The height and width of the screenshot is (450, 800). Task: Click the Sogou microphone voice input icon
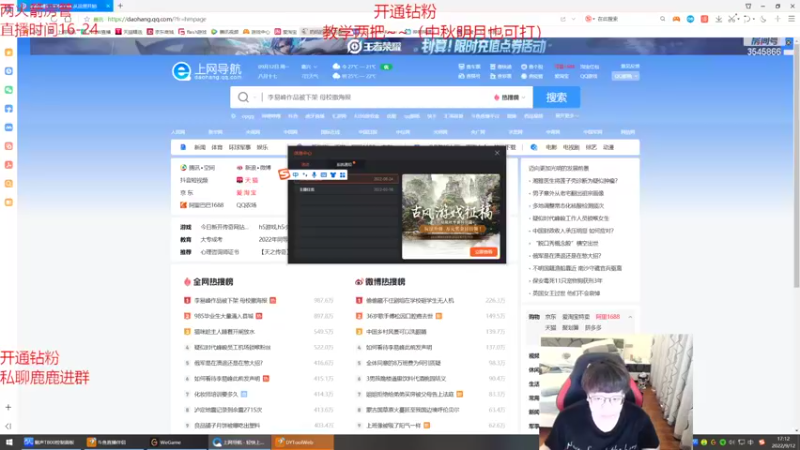coord(314,175)
